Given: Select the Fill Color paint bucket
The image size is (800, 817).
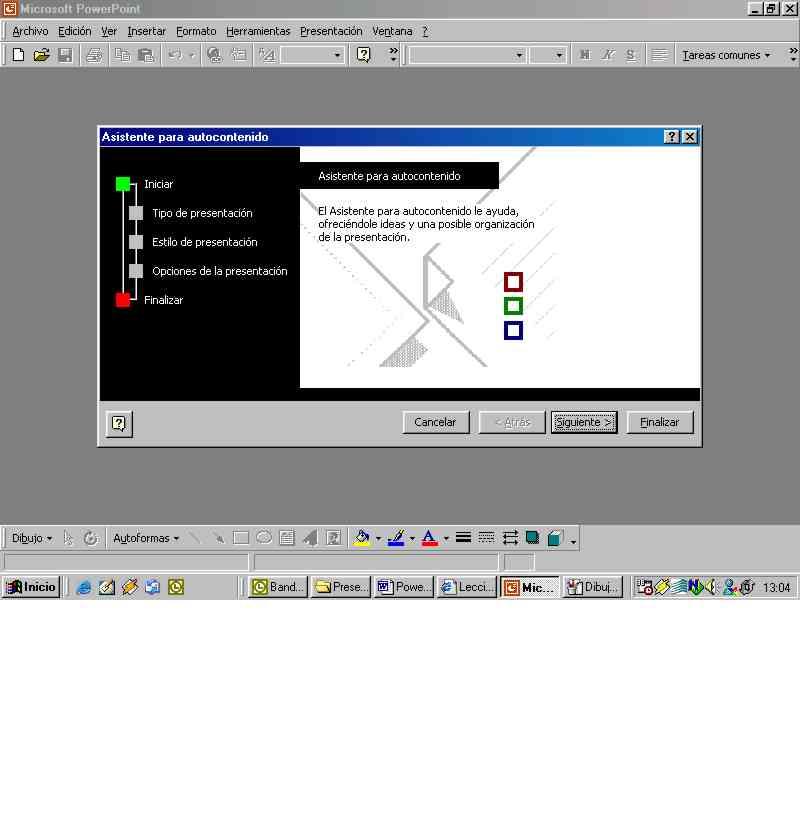Looking at the screenshot, I should point(362,538).
